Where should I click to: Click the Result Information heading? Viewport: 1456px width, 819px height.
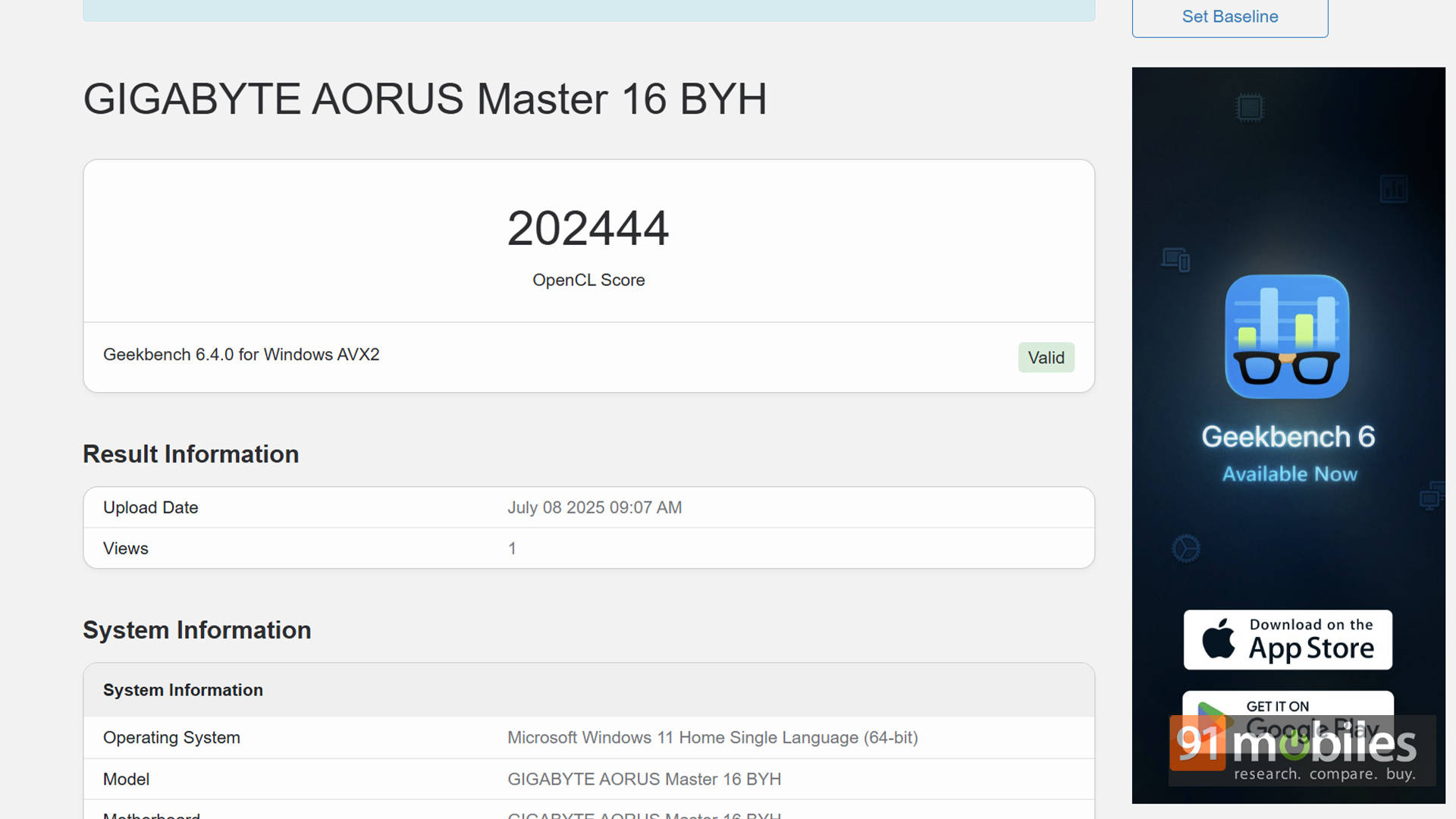click(x=190, y=453)
